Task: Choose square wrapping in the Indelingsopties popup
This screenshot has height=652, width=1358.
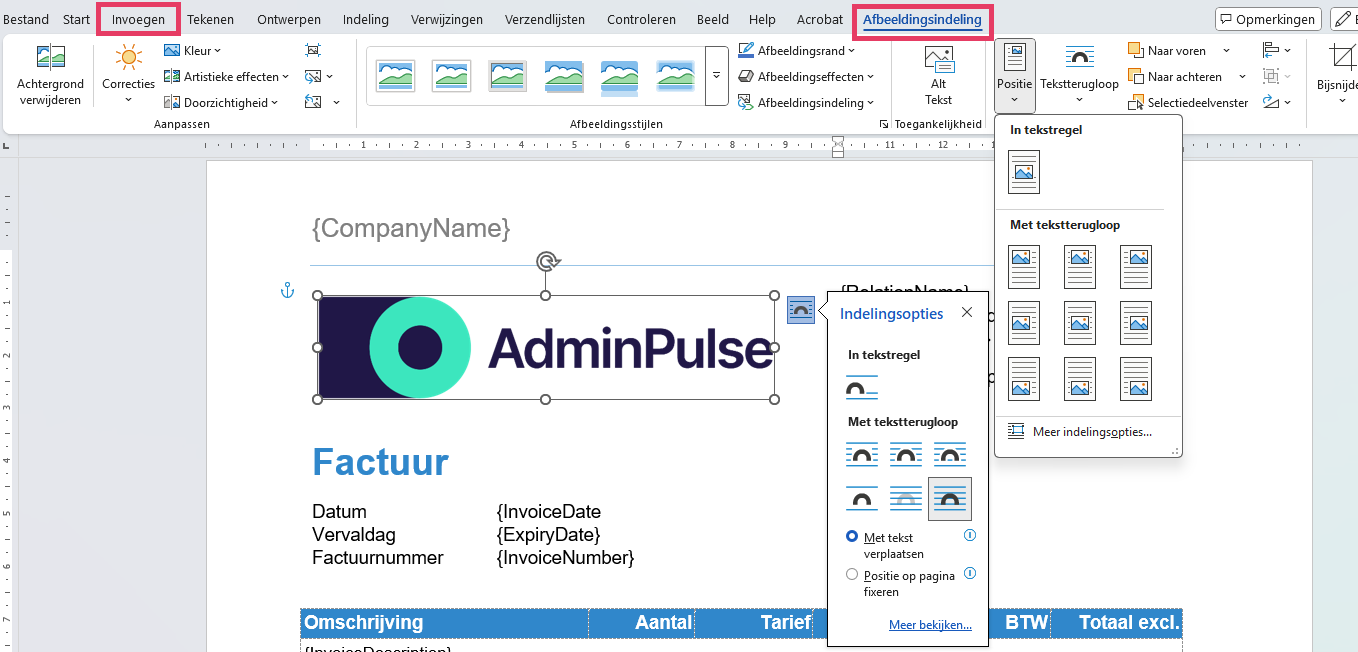Action: click(862, 455)
